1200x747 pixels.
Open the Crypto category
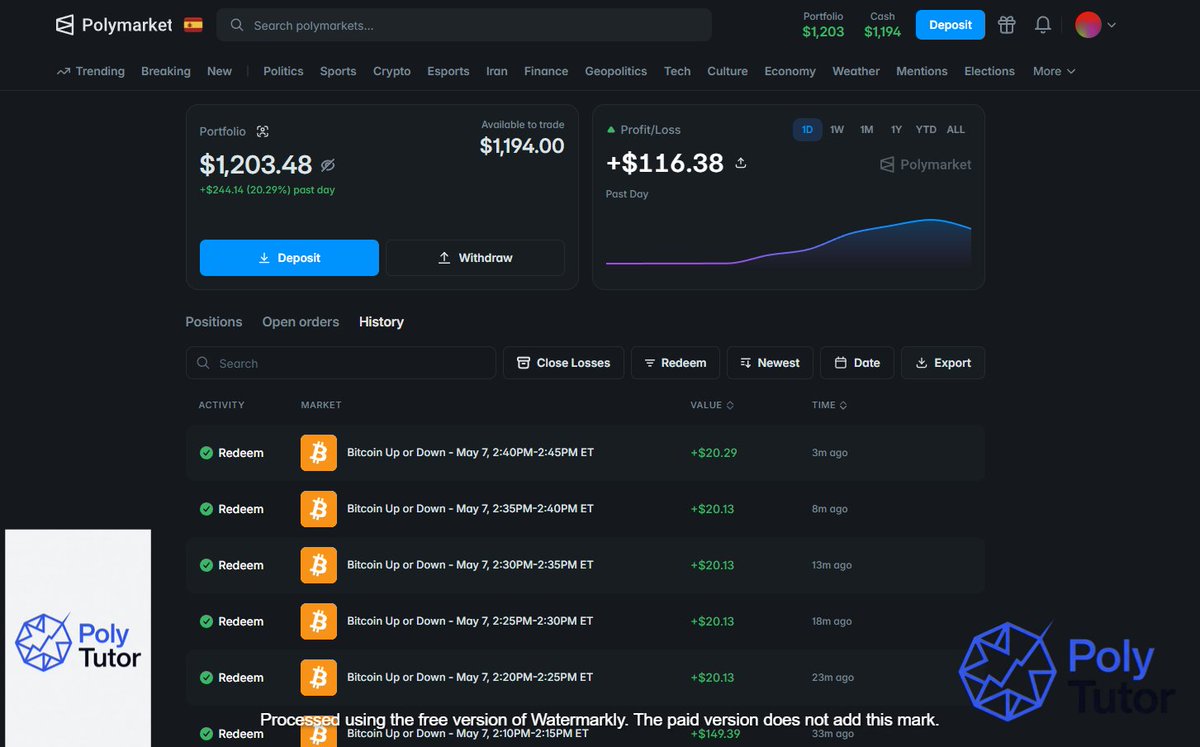pyautogui.click(x=392, y=71)
